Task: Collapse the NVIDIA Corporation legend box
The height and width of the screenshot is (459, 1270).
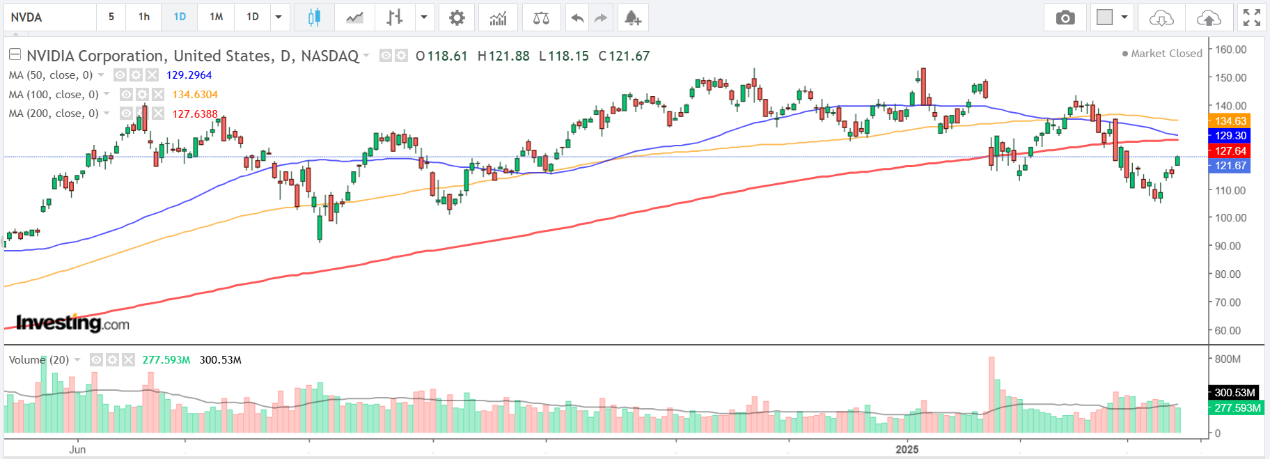Action: coord(14,56)
